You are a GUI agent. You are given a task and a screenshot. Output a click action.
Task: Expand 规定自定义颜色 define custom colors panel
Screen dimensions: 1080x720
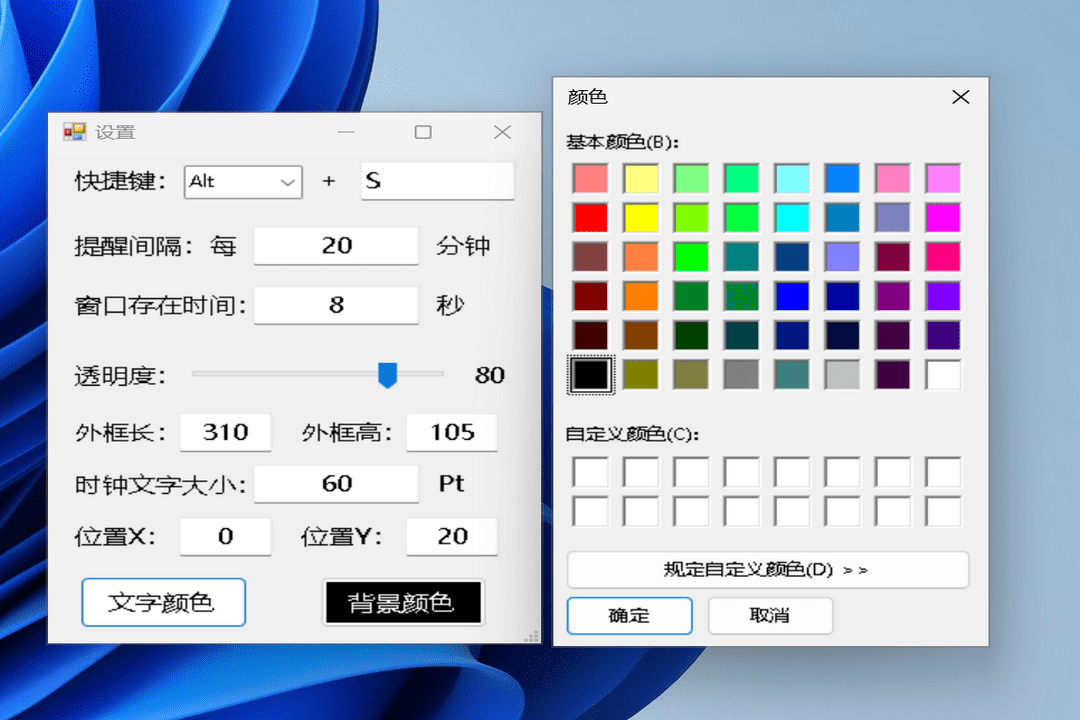[767, 570]
